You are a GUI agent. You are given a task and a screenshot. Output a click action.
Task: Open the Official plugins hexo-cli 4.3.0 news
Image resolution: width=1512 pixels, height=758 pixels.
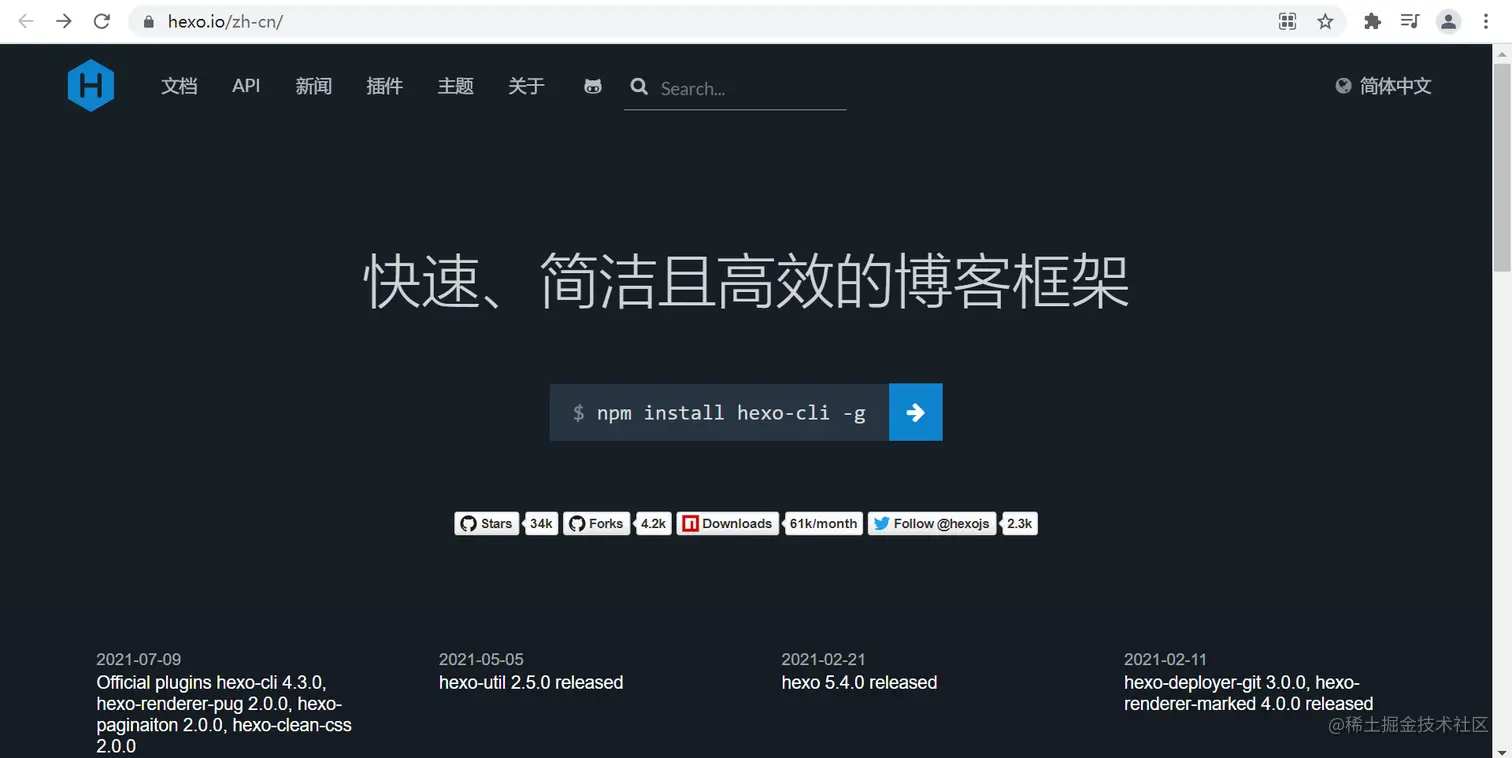(224, 714)
